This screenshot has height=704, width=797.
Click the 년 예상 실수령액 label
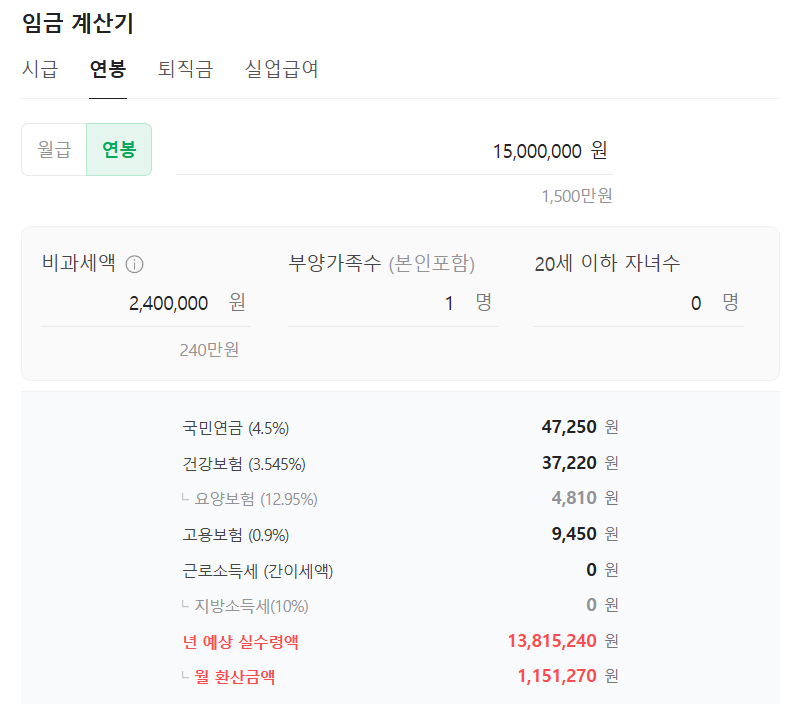coord(240,642)
